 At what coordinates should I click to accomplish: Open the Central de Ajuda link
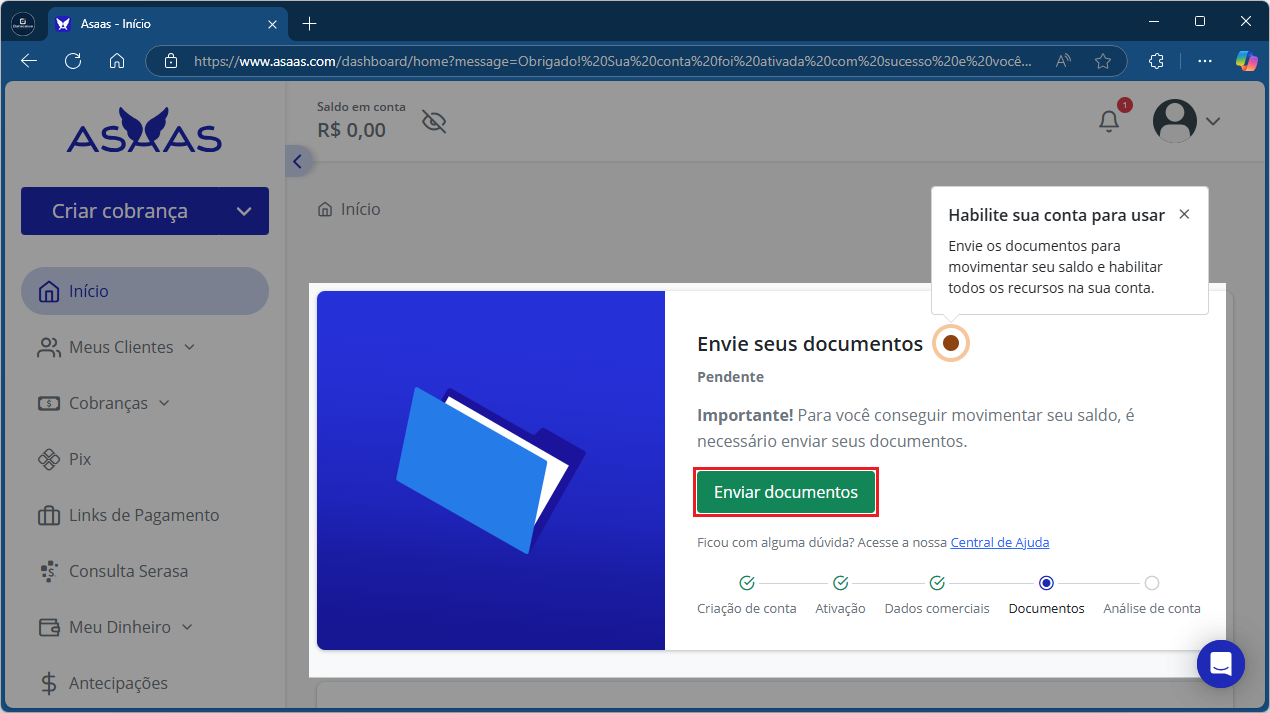click(999, 542)
